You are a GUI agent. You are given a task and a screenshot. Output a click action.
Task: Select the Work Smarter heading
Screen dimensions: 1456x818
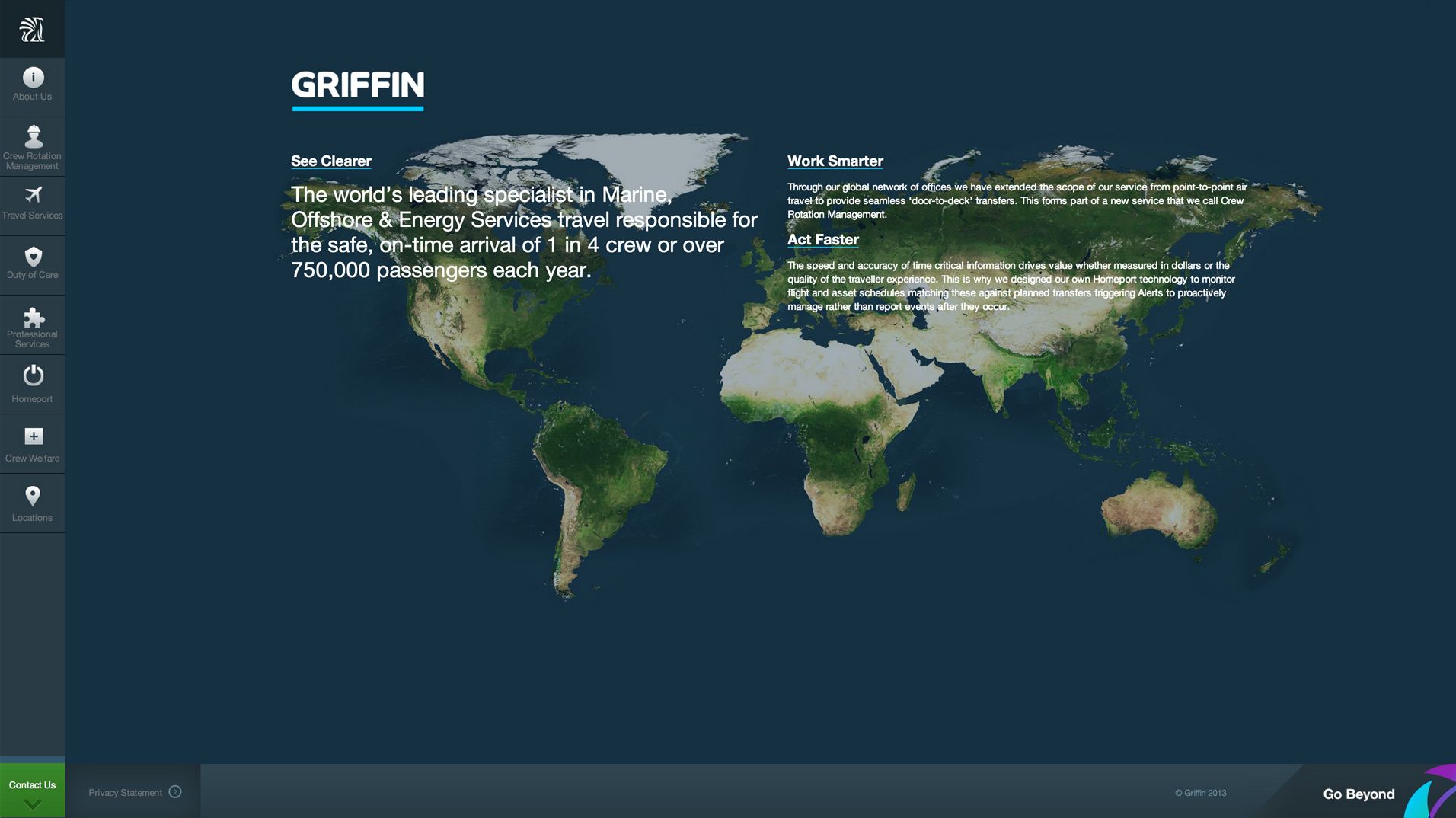tap(835, 161)
